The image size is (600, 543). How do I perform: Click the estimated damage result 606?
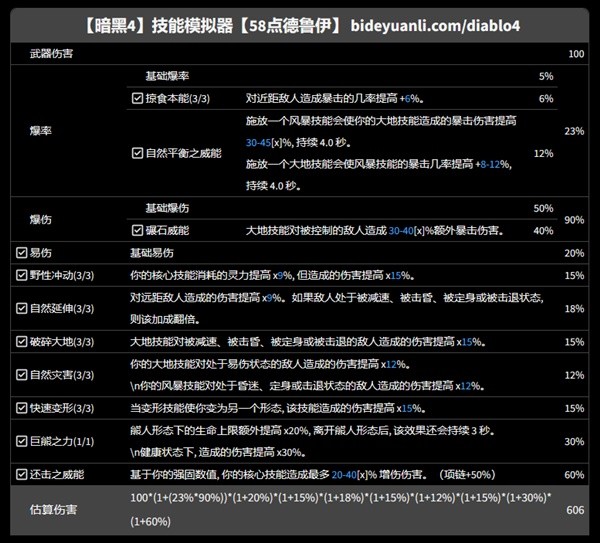575,510
